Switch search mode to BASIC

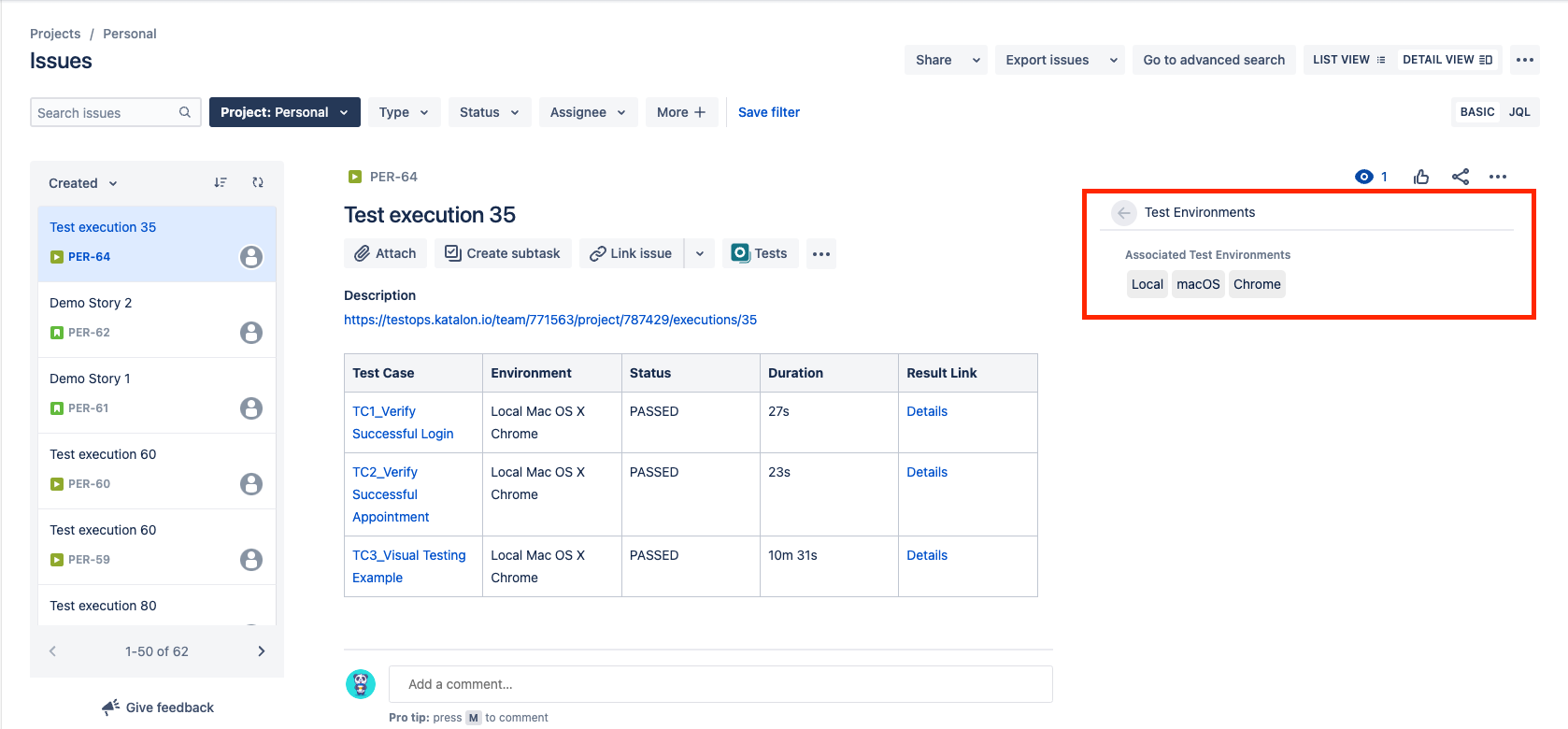coord(1477,112)
